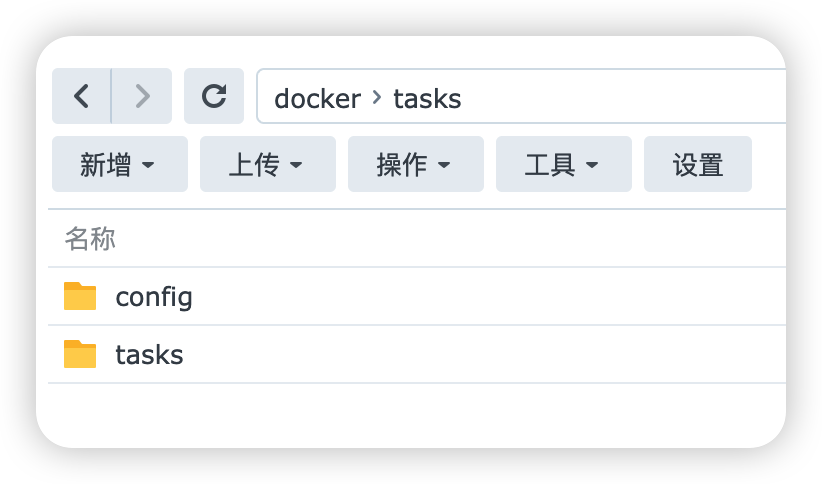822x484 pixels.
Task: Click the tasks folder icon
Action: (x=80, y=354)
